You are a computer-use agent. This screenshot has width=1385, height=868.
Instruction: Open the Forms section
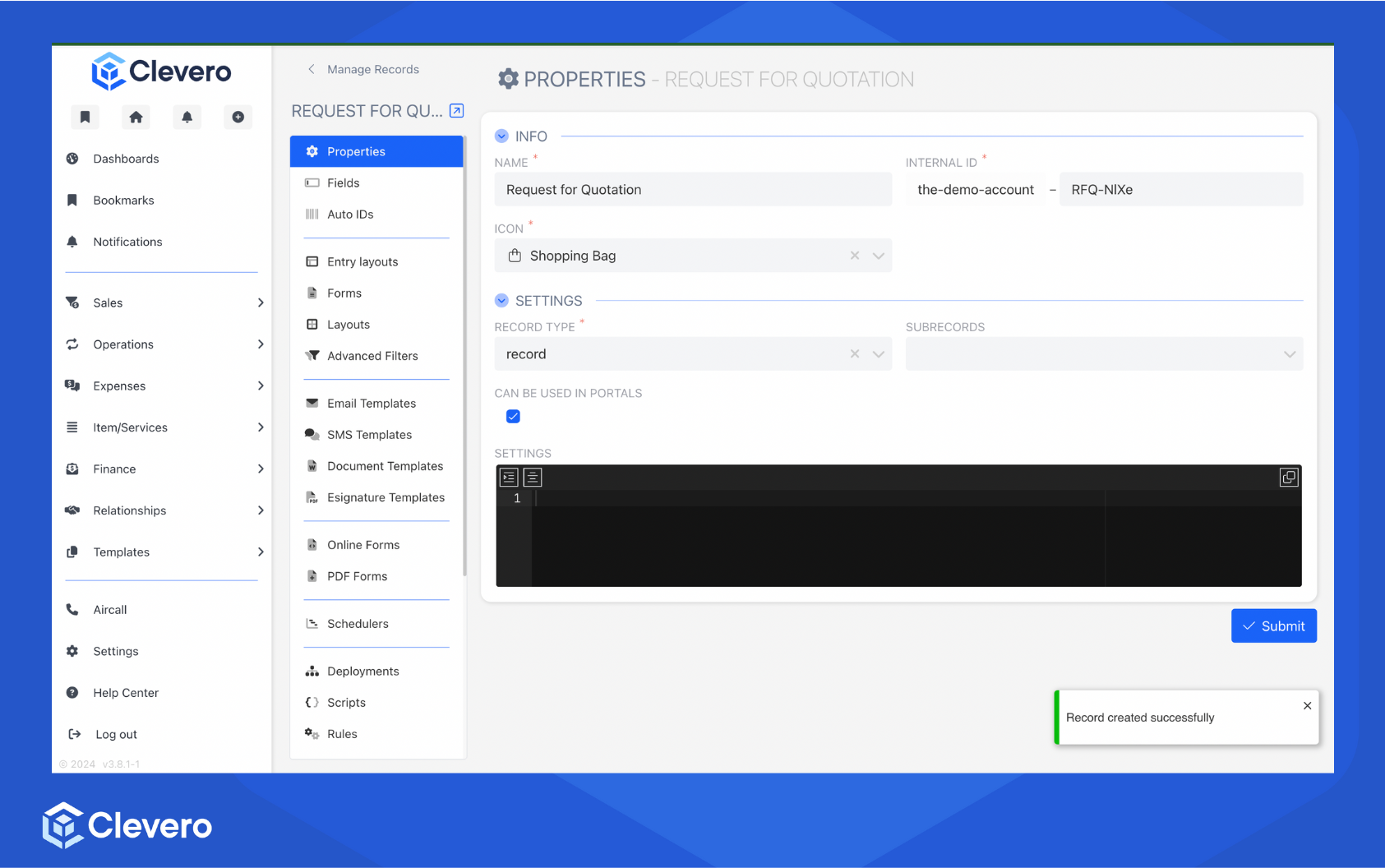point(376,293)
